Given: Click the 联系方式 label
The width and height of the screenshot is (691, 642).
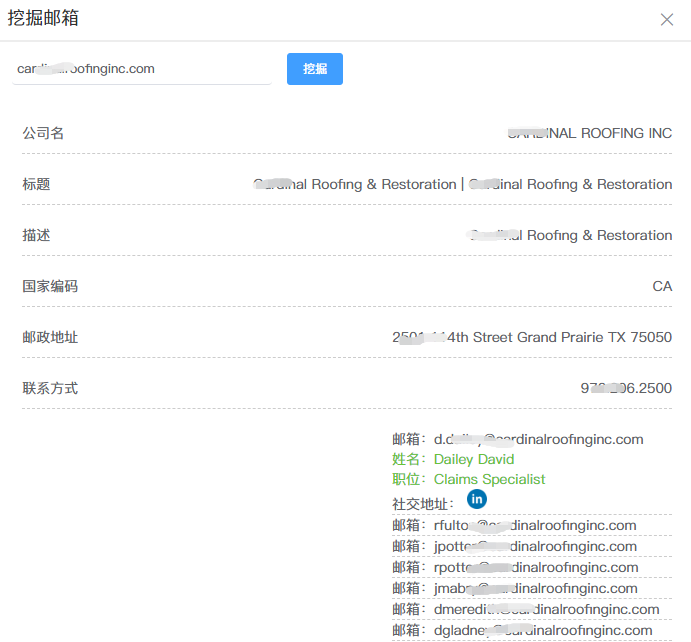Looking at the screenshot, I should (50, 388).
